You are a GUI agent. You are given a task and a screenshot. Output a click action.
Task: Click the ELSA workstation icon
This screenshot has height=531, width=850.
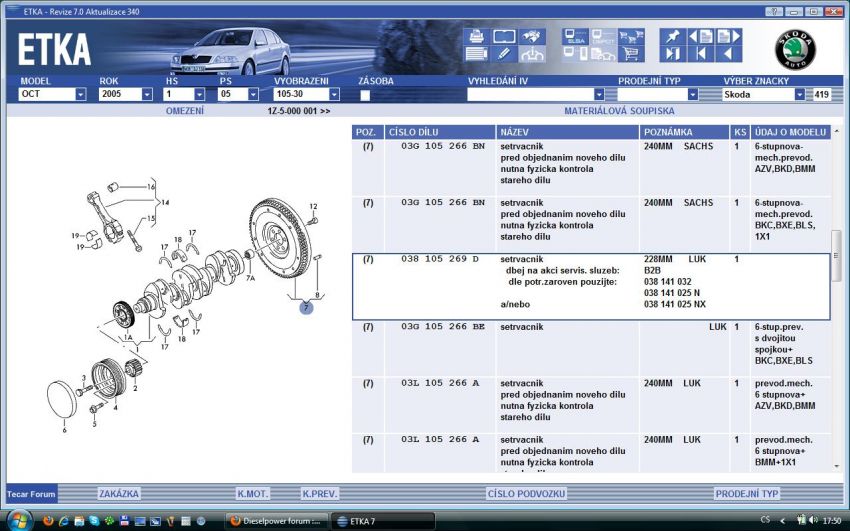point(574,37)
